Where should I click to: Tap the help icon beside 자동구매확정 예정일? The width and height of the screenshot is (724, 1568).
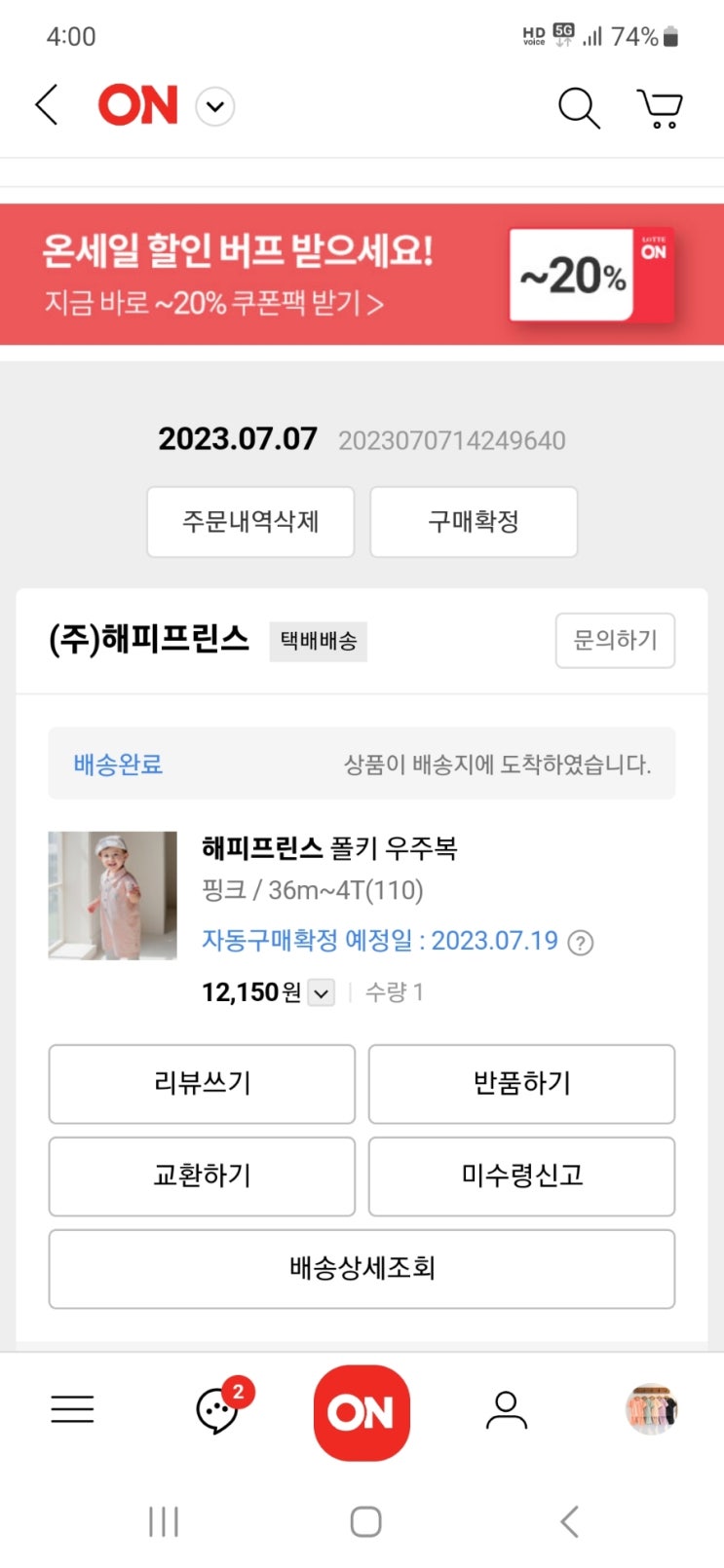click(581, 943)
